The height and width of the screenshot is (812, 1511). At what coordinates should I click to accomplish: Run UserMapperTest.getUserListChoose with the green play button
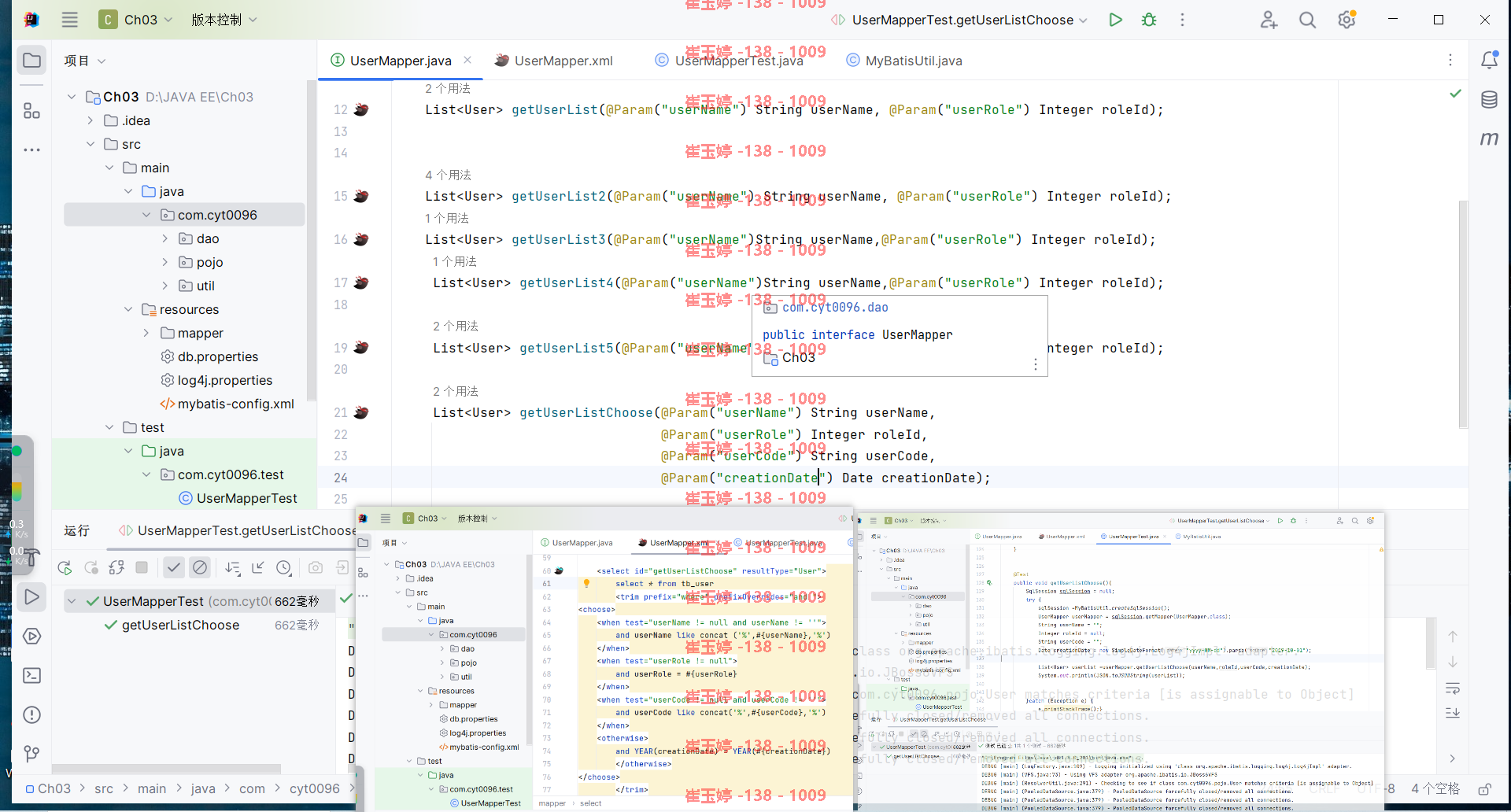(1115, 20)
